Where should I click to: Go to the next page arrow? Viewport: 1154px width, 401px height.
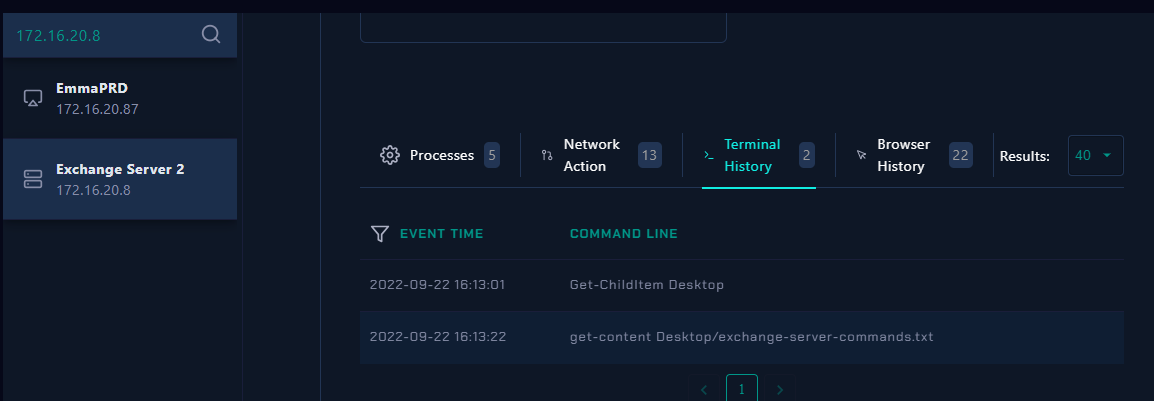[780, 389]
